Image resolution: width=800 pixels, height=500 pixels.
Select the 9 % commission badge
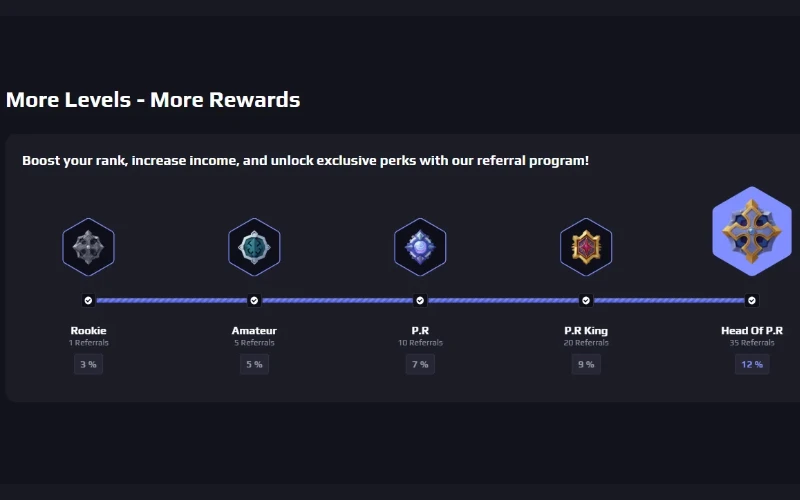tap(586, 364)
